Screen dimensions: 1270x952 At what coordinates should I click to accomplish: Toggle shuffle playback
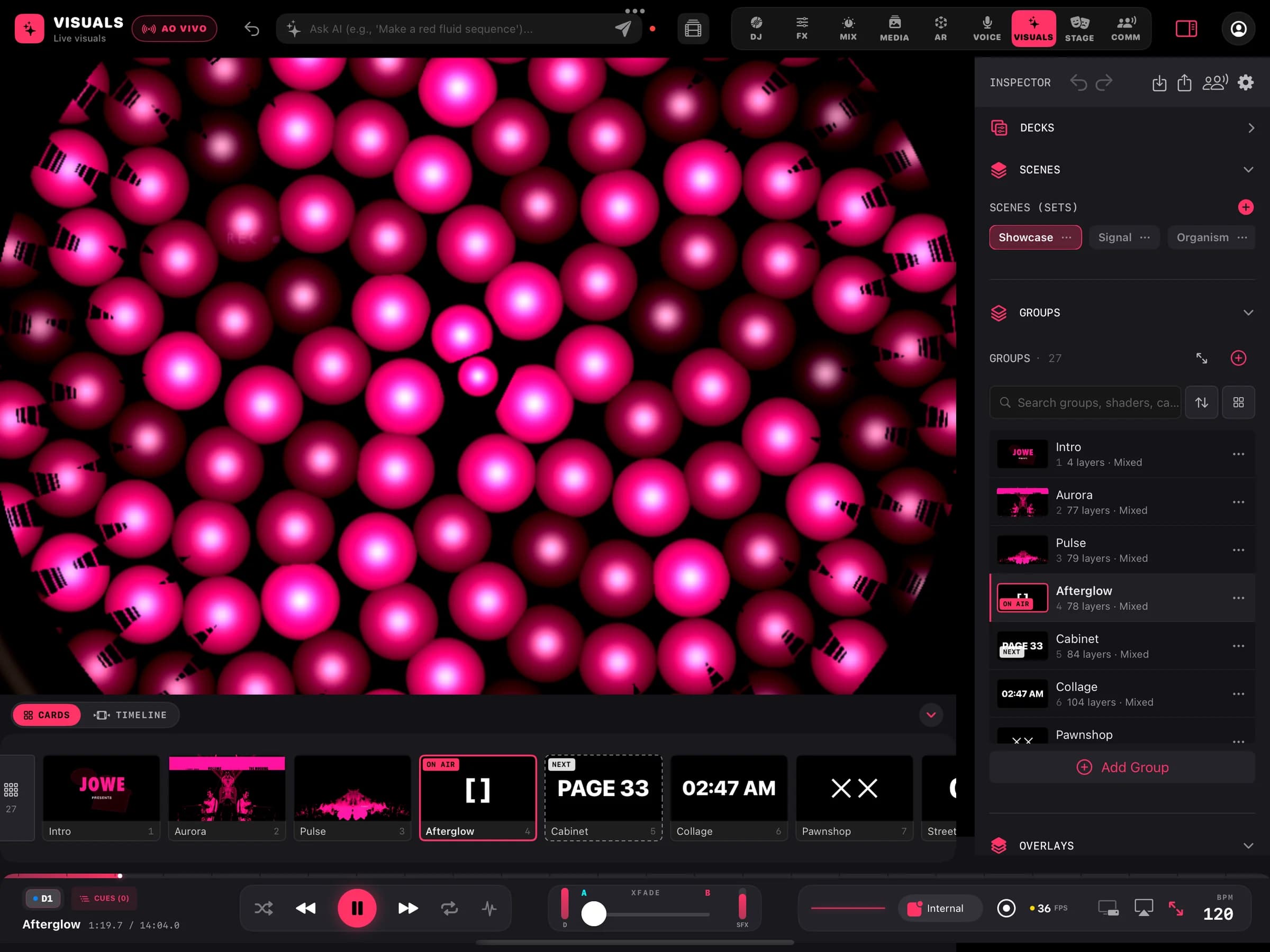tap(264, 908)
